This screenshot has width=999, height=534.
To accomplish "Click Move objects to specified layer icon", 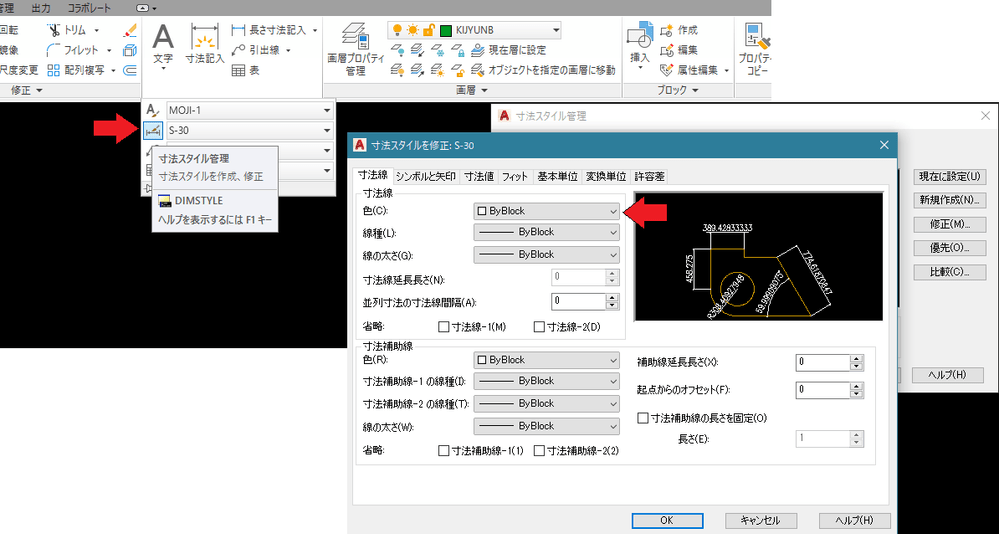I will [x=478, y=69].
